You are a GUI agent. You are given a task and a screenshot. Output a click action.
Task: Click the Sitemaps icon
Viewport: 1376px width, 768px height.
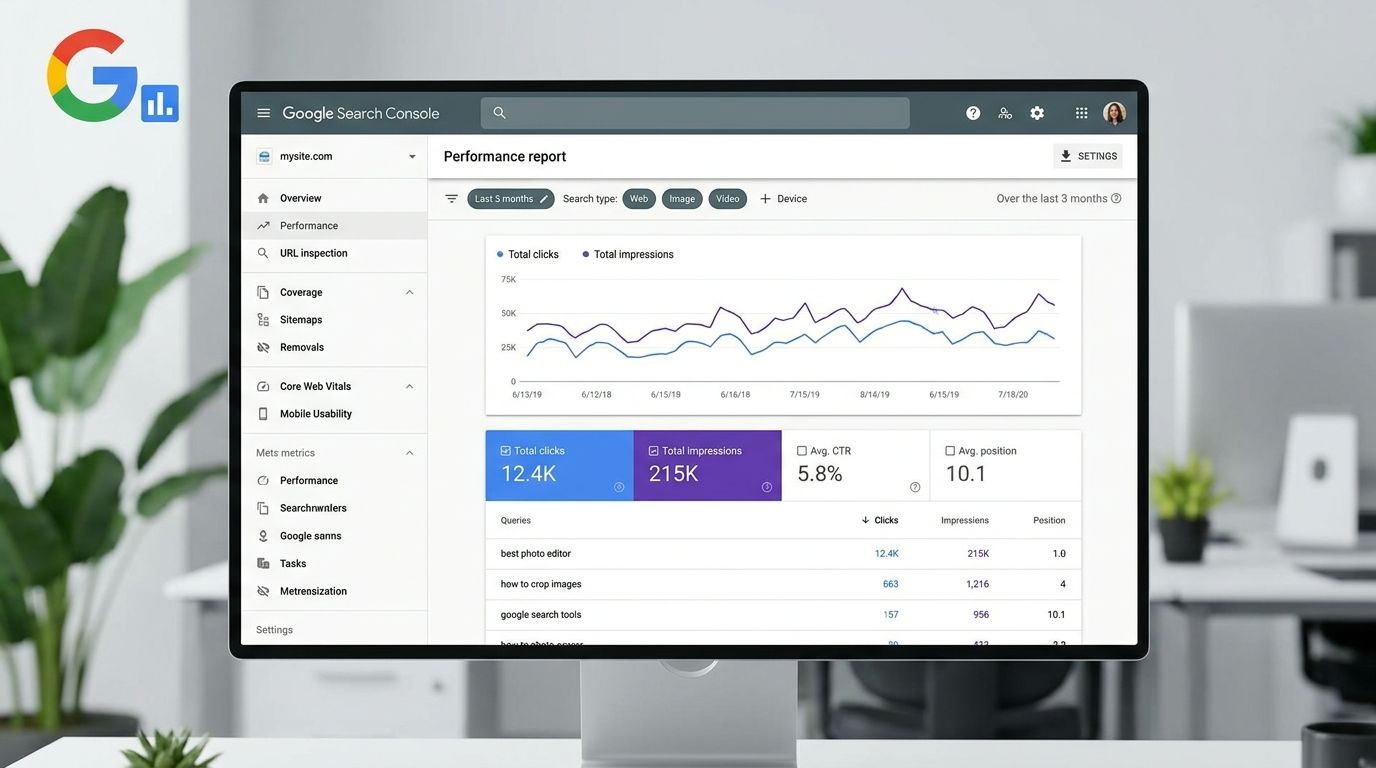(x=263, y=320)
